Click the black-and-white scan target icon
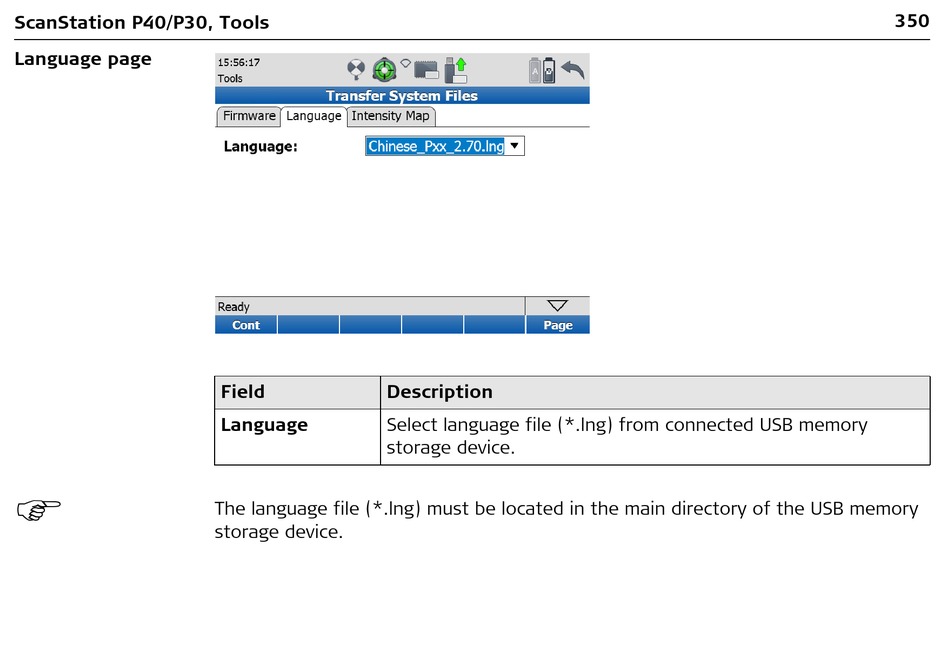Image resolution: width=950 pixels, height=648 pixels. tap(356, 70)
